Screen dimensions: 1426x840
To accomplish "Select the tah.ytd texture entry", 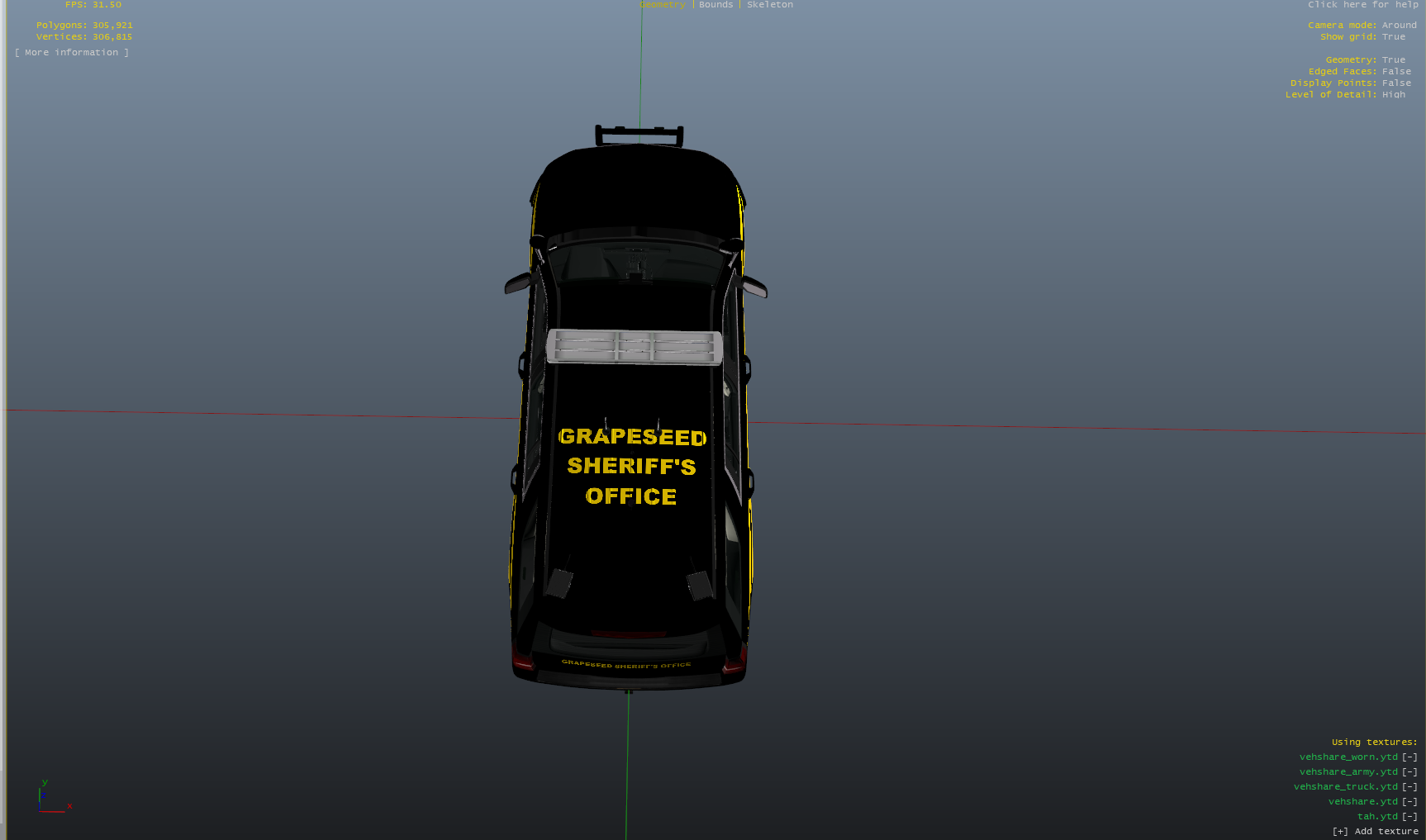I will pyautogui.click(x=1377, y=816).
